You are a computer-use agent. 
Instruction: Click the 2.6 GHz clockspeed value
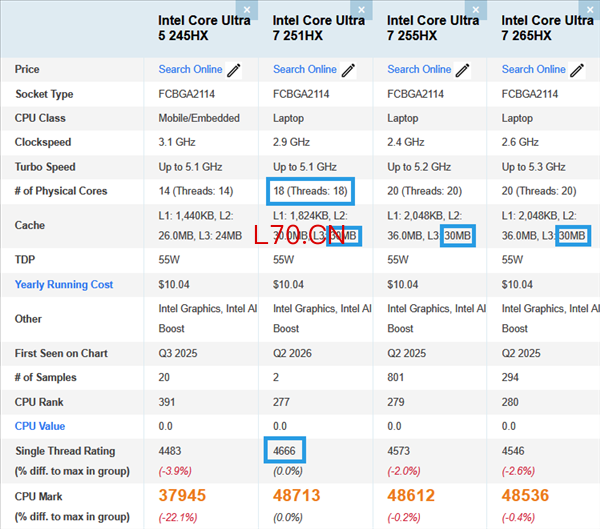coord(520,142)
